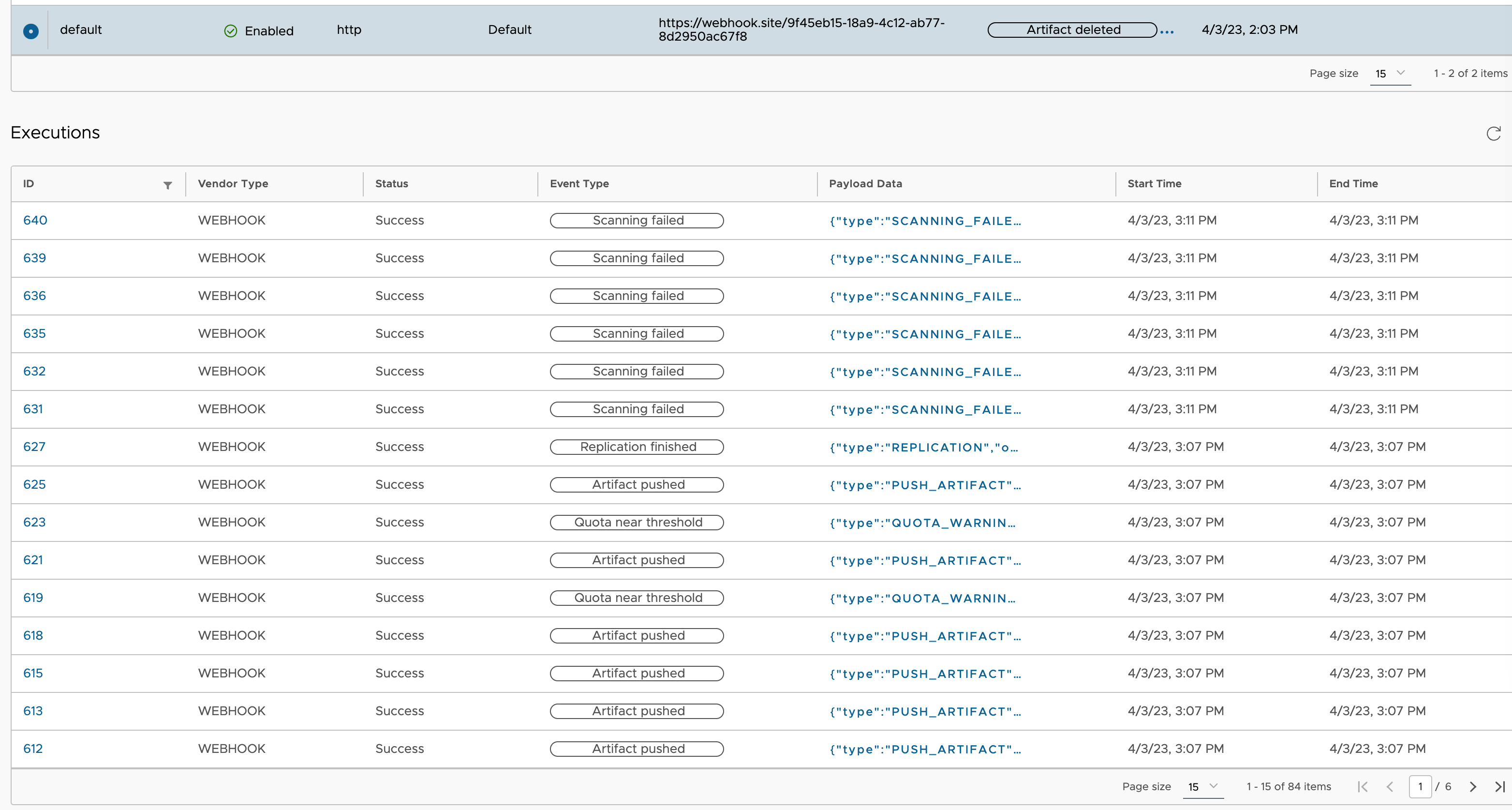Click the previous page arrow
The width and height of the screenshot is (1512, 810).
point(1390,786)
